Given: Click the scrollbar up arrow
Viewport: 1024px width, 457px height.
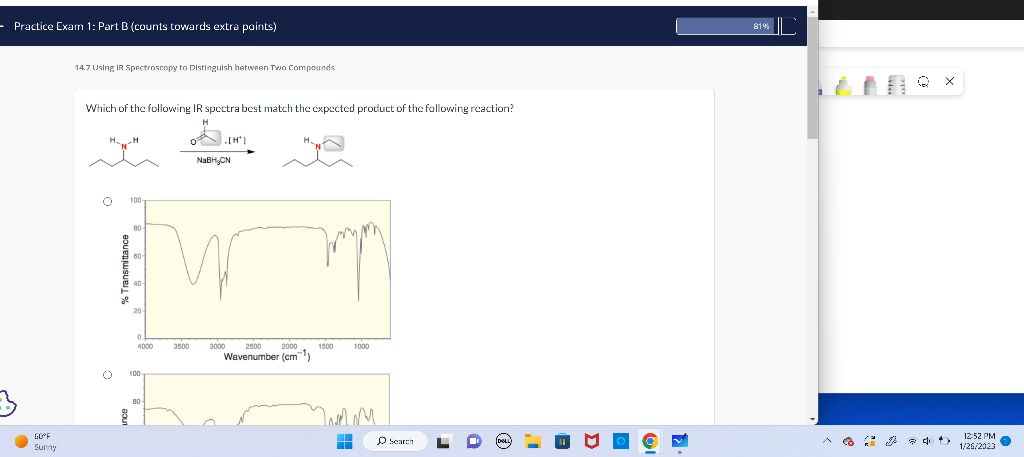Looking at the screenshot, I should [x=812, y=11].
